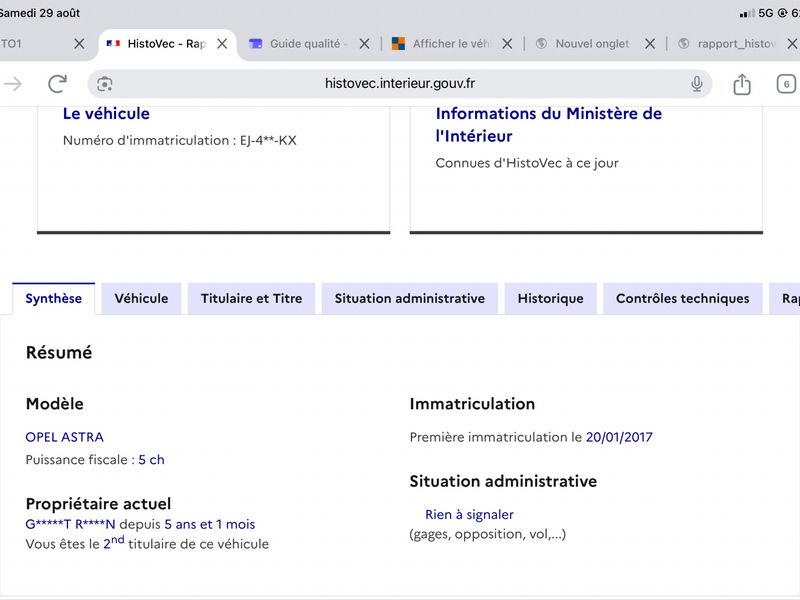The height and width of the screenshot is (600, 800).
Task: Click Connues d'HistoVec à ce jour text
Action: coord(527,163)
